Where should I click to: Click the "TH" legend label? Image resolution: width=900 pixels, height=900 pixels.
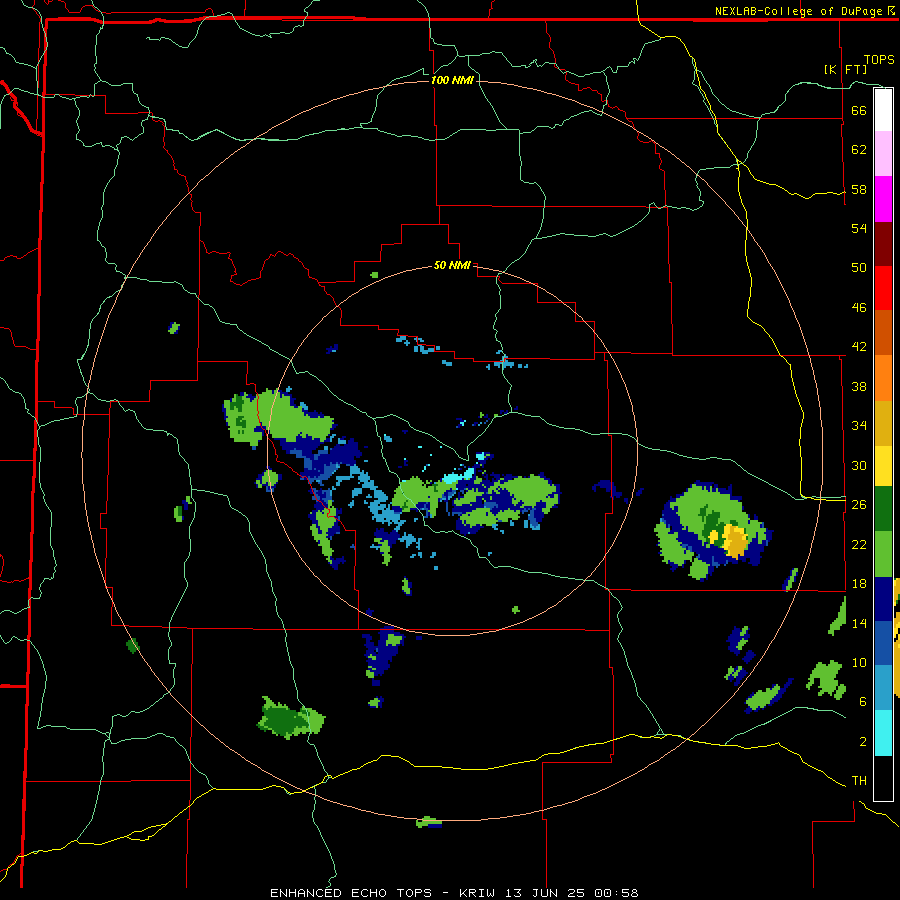pos(859,781)
